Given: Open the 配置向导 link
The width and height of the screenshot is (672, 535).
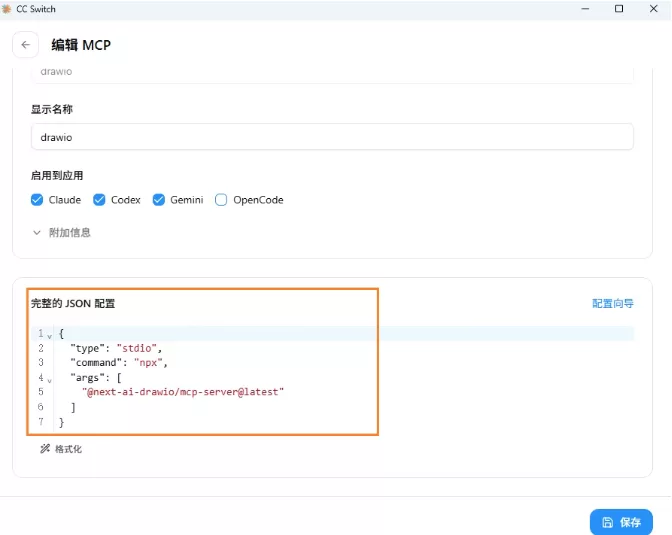Looking at the screenshot, I should click(612, 304).
